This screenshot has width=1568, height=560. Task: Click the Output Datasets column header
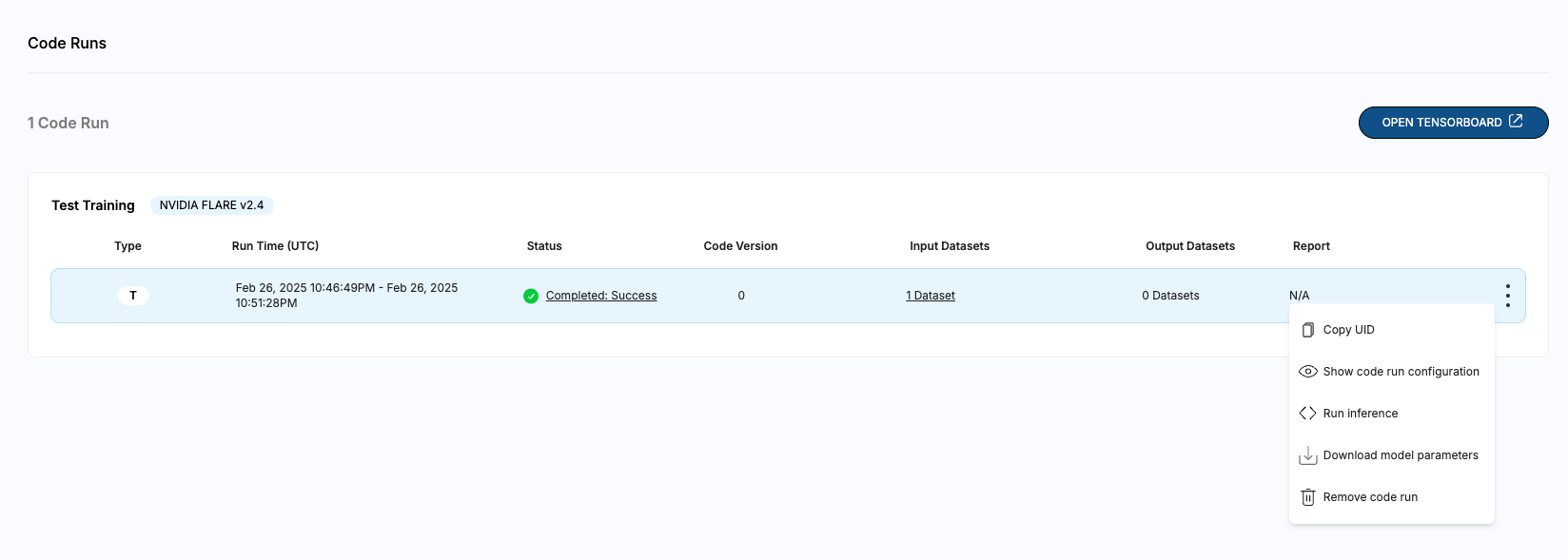pyautogui.click(x=1190, y=246)
